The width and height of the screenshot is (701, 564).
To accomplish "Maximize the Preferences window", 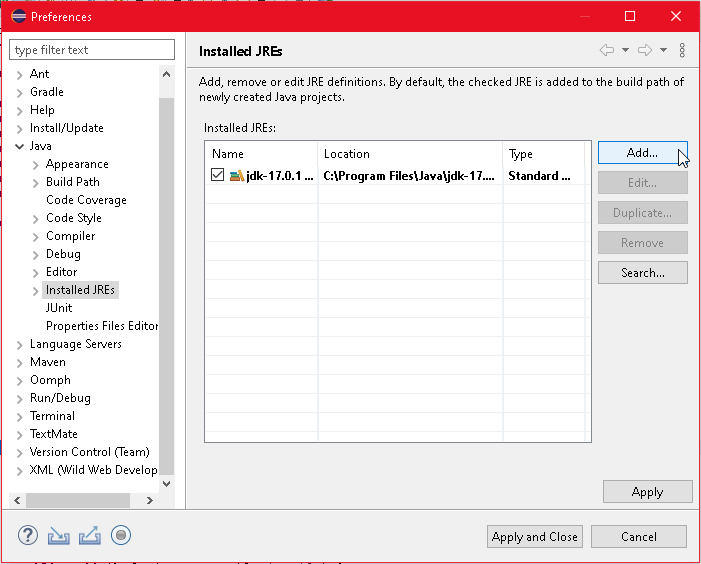I will pos(630,17).
